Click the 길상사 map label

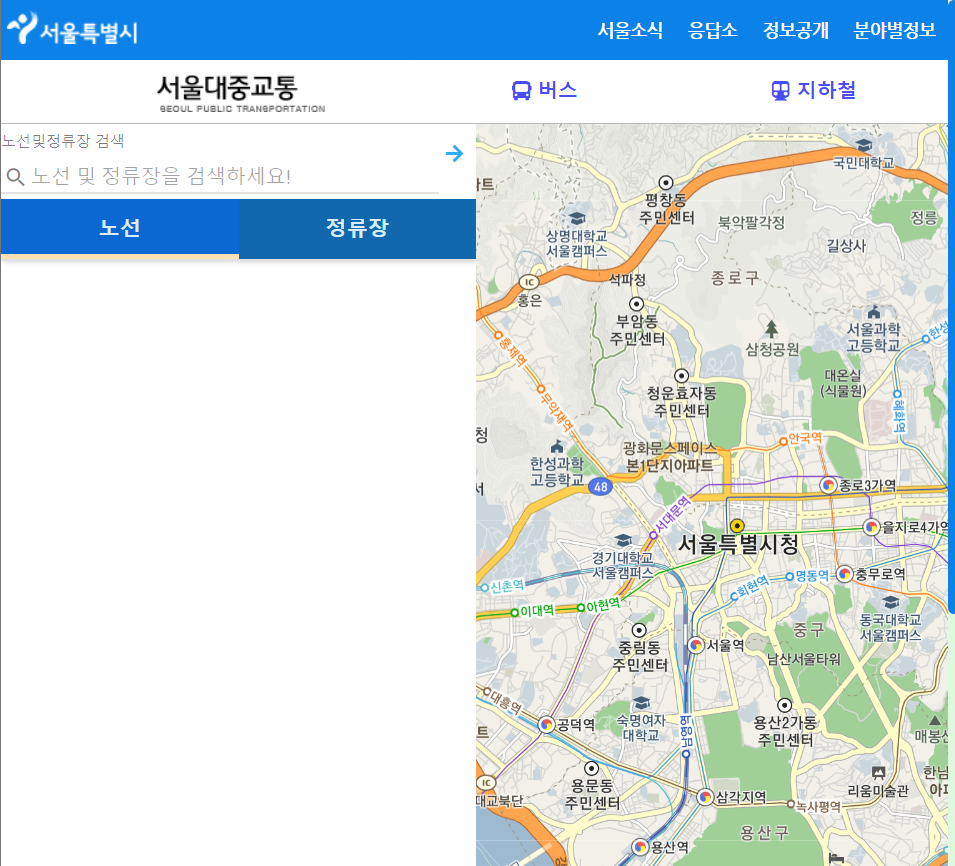pyautogui.click(x=846, y=246)
